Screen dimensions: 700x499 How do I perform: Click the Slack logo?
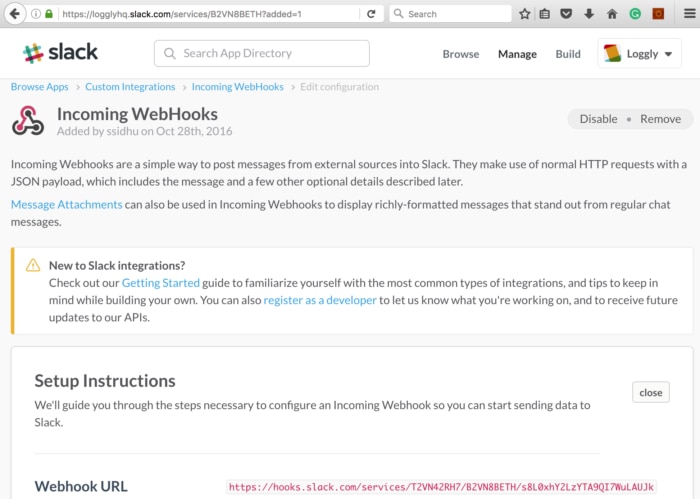tap(61, 53)
